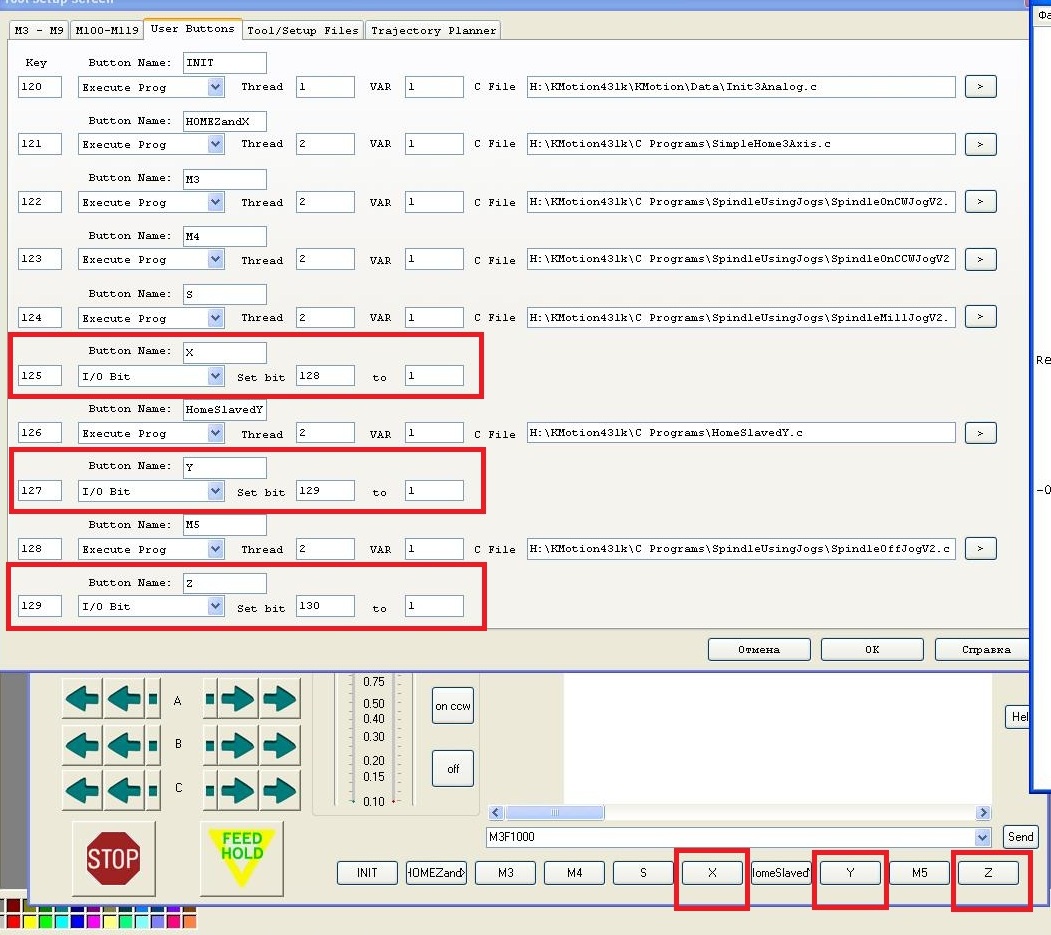
Task: Open help with the Справка button
Action: [983, 649]
